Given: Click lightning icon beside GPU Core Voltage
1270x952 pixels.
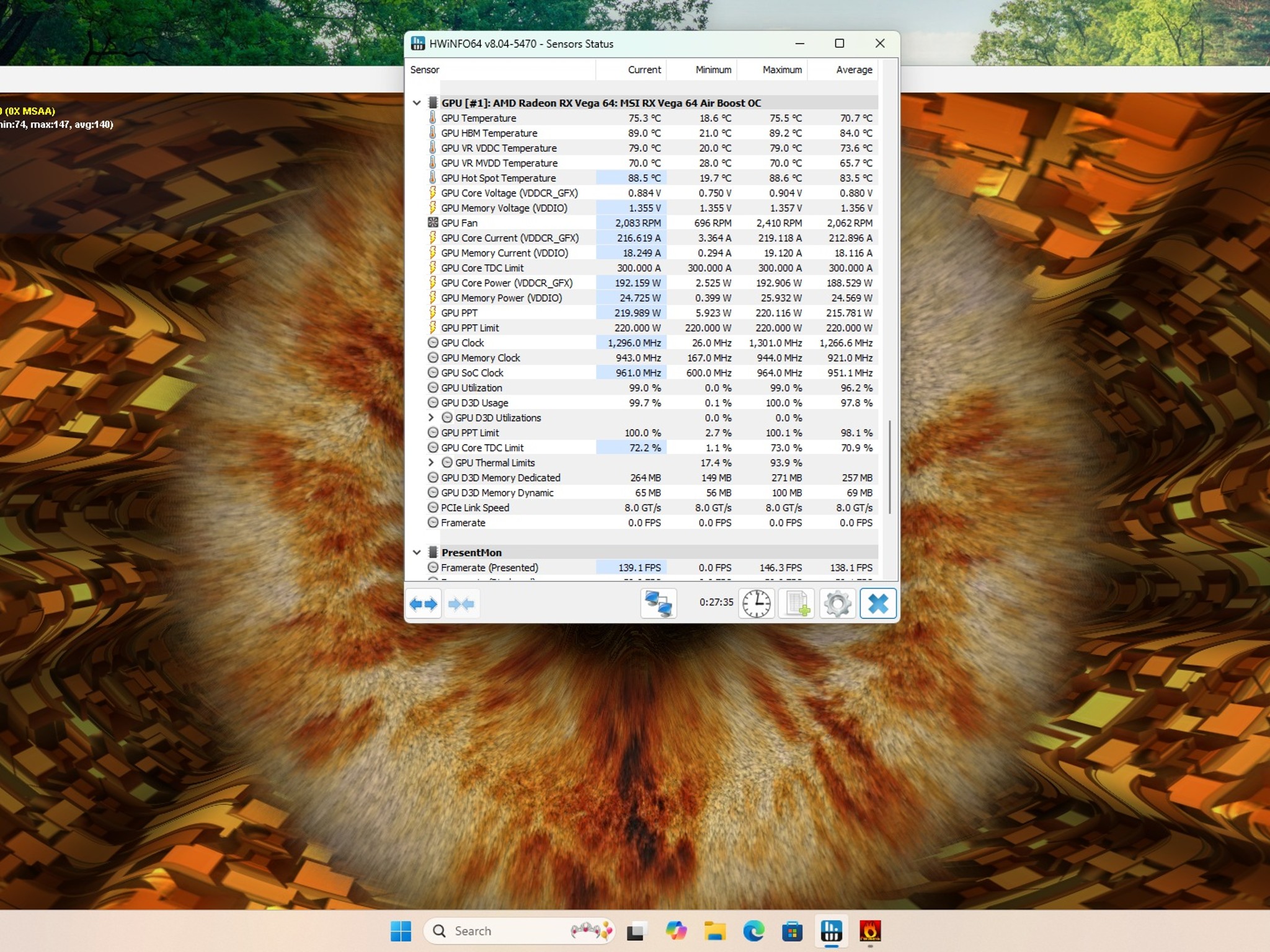Looking at the screenshot, I should click(433, 193).
